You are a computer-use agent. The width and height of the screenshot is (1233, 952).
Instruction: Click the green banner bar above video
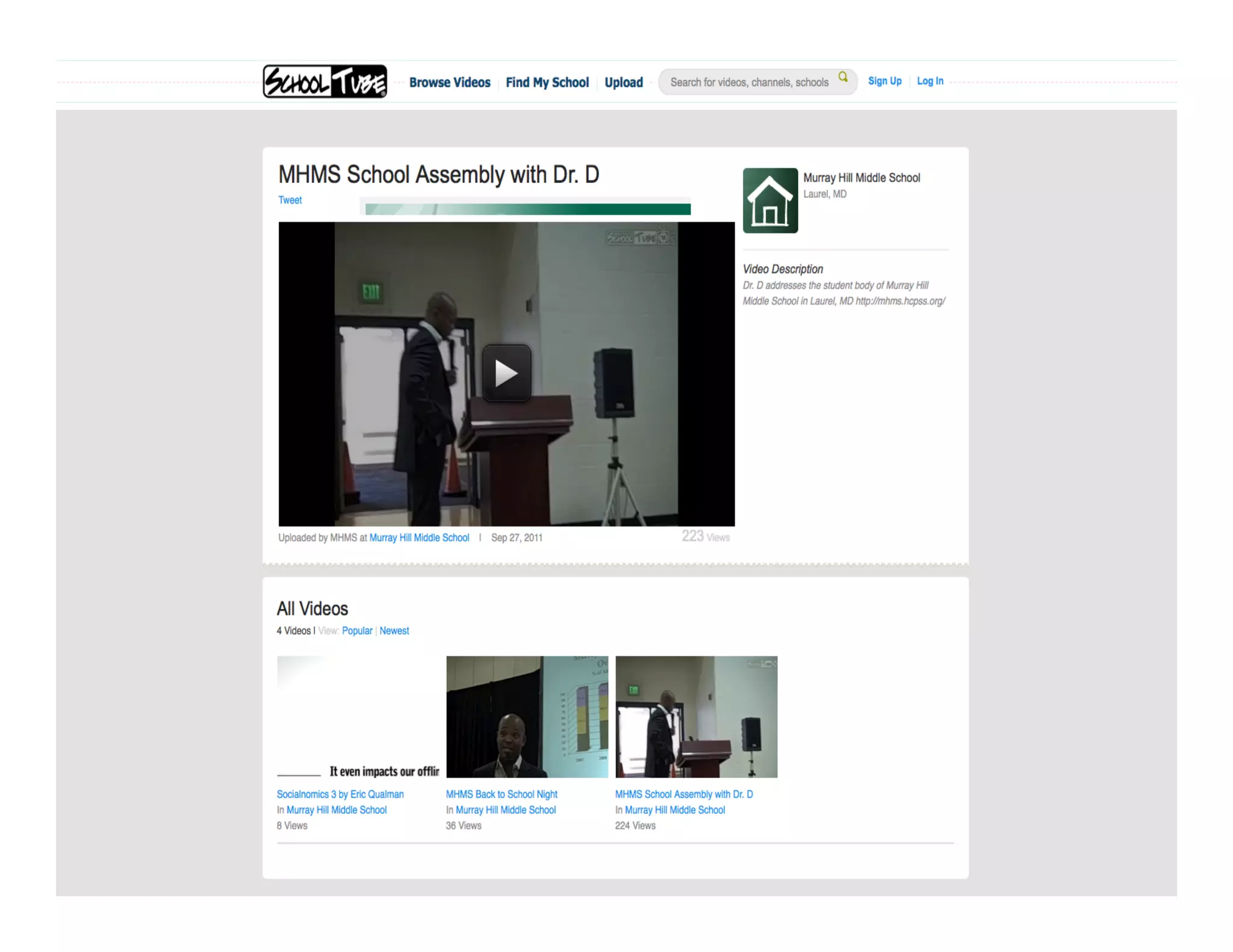[x=527, y=209]
